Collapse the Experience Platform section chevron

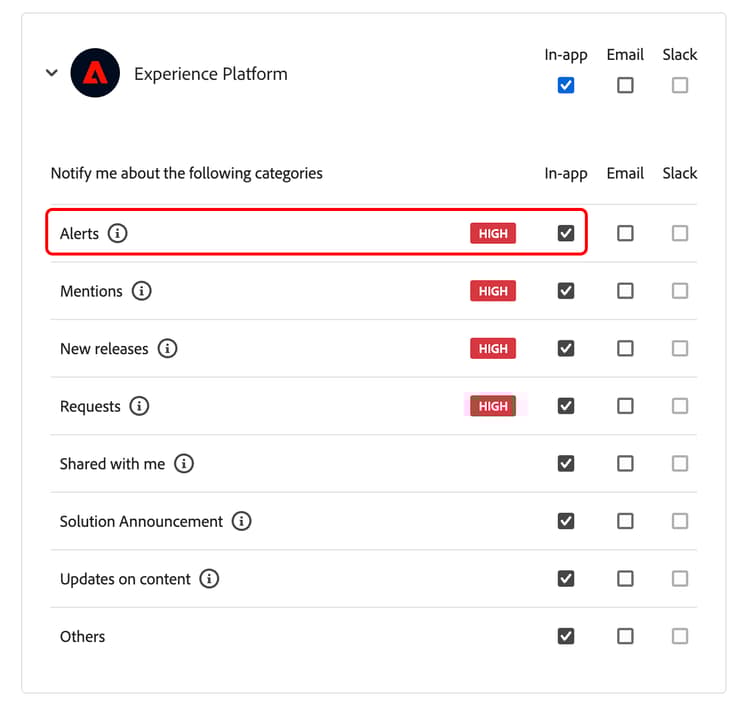tap(52, 73)
